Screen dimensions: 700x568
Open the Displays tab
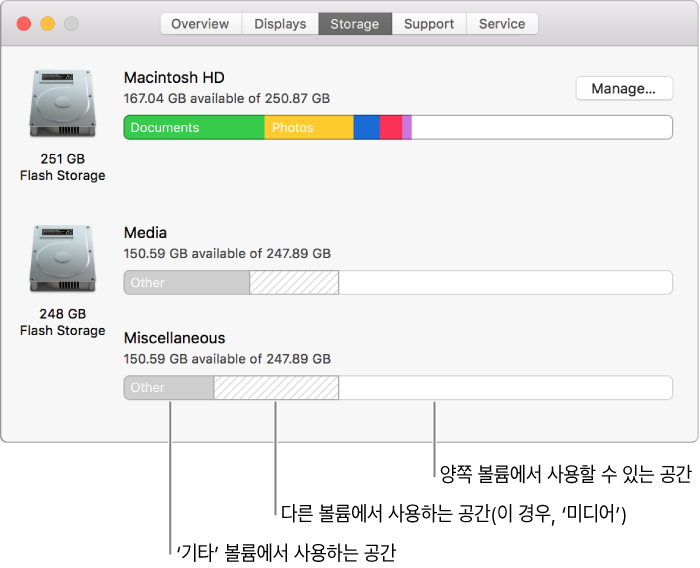tap(280, 24)
